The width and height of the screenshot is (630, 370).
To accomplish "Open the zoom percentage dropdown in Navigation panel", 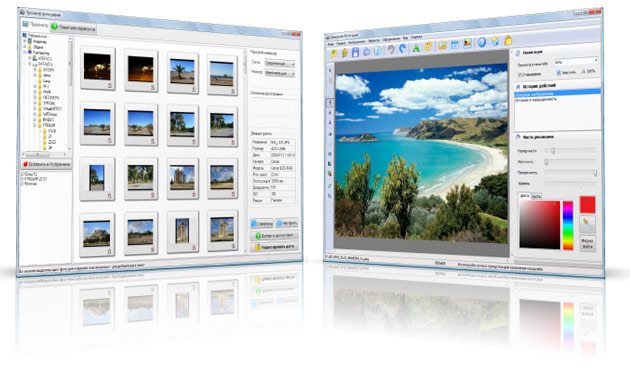I will (x=576, y=61).
